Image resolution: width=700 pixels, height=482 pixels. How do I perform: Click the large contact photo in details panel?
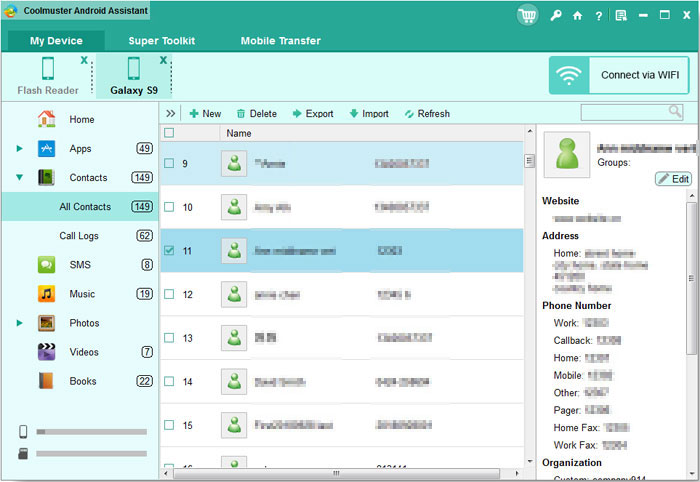567,154
